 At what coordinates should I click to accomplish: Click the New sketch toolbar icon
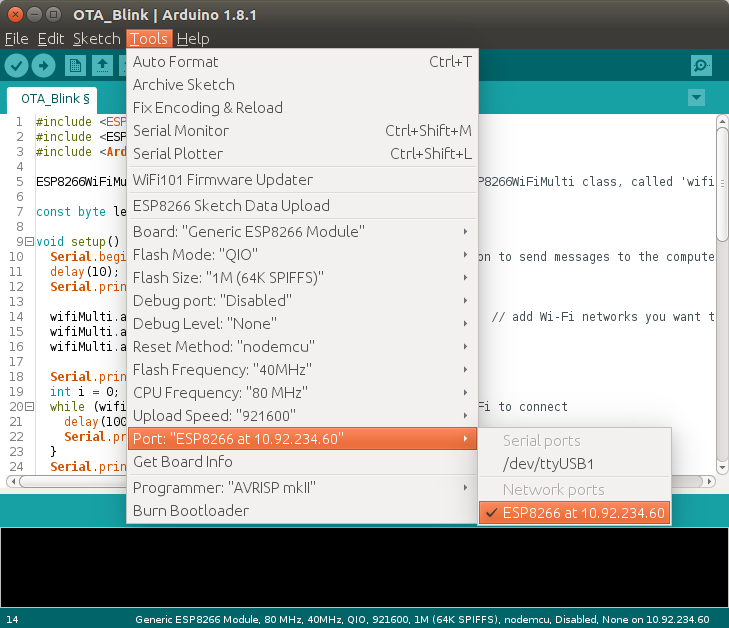75,66
